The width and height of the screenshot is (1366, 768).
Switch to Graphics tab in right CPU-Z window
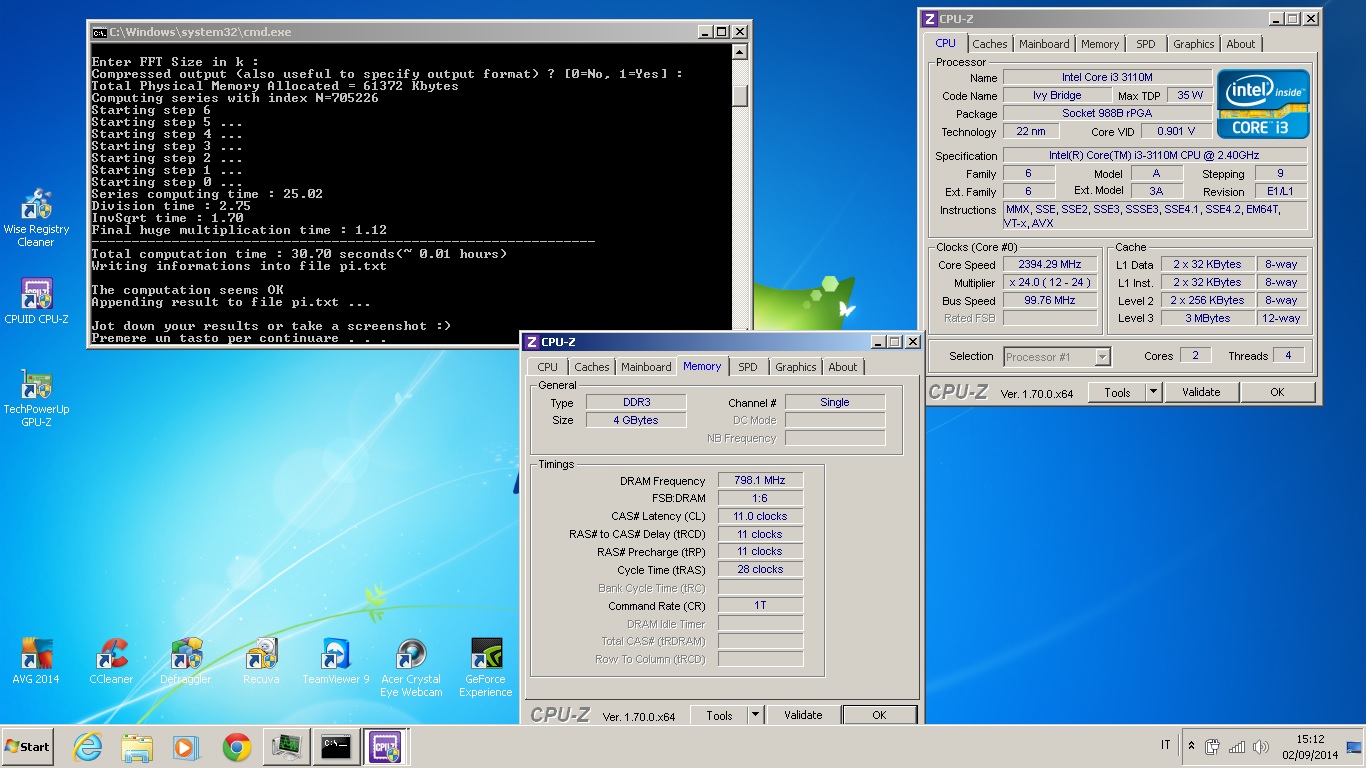pyautogui.click(x=1194, y=44)
